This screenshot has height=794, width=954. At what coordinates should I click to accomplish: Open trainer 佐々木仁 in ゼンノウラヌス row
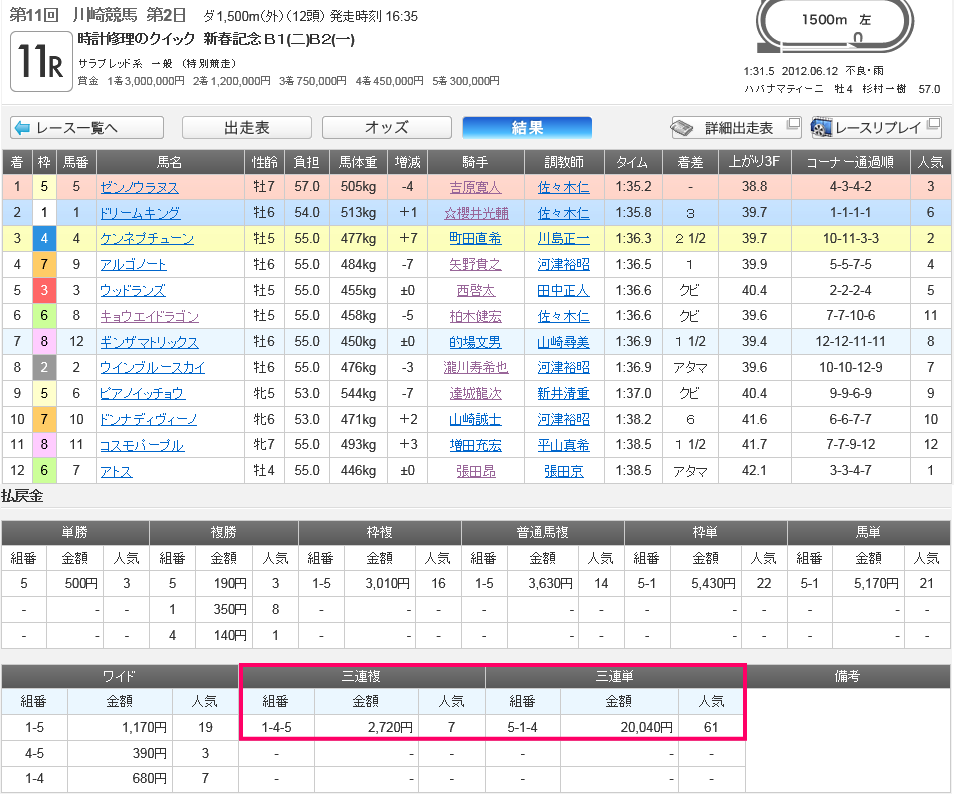563,187
